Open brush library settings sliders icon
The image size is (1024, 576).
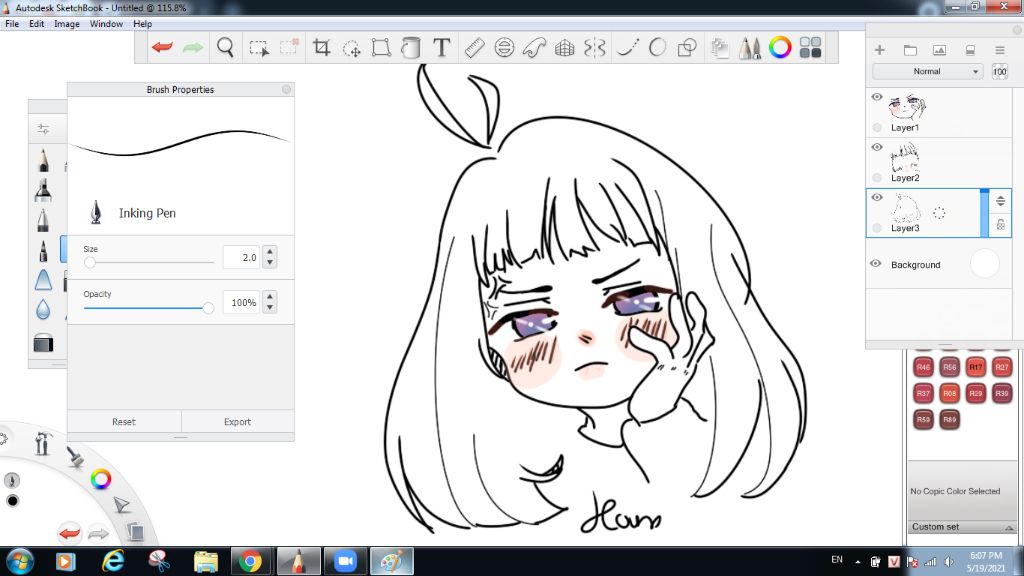pyautogui.click(x=43, y=128)
